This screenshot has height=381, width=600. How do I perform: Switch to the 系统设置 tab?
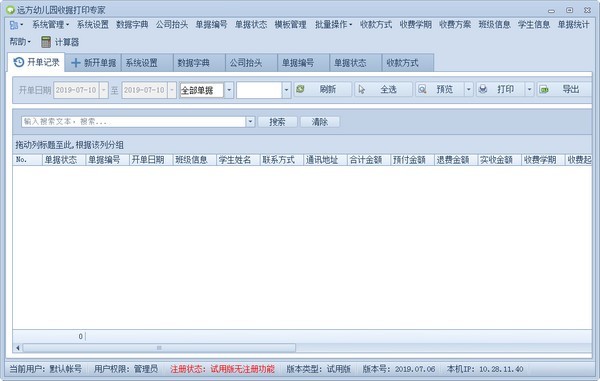pyautogui.click(x=147, y=63)
